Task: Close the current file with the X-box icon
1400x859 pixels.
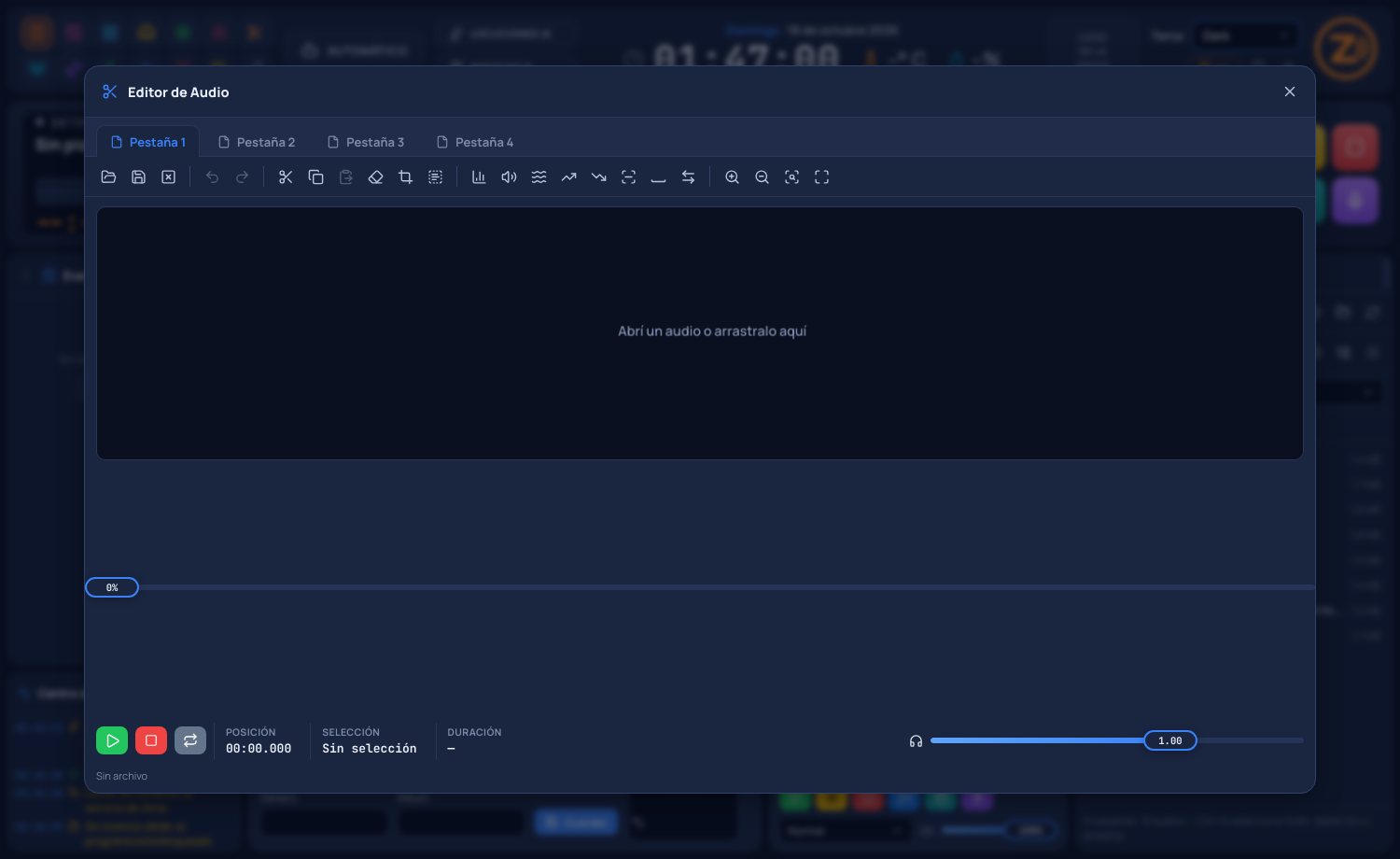Action: click(x=168, y=177)
